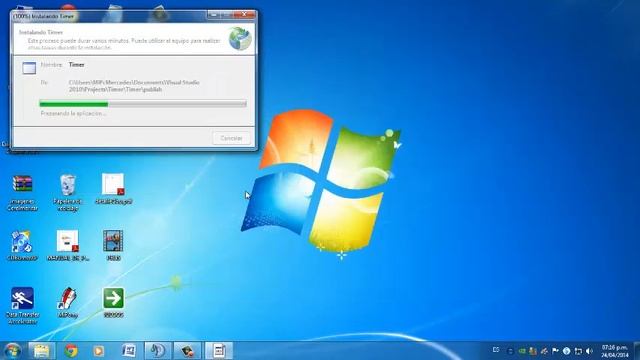Open the AllPlayer desktop shortcut
The width and height of the screenshot is (640, 360).
pyautogui.click(x=67, y=302)
